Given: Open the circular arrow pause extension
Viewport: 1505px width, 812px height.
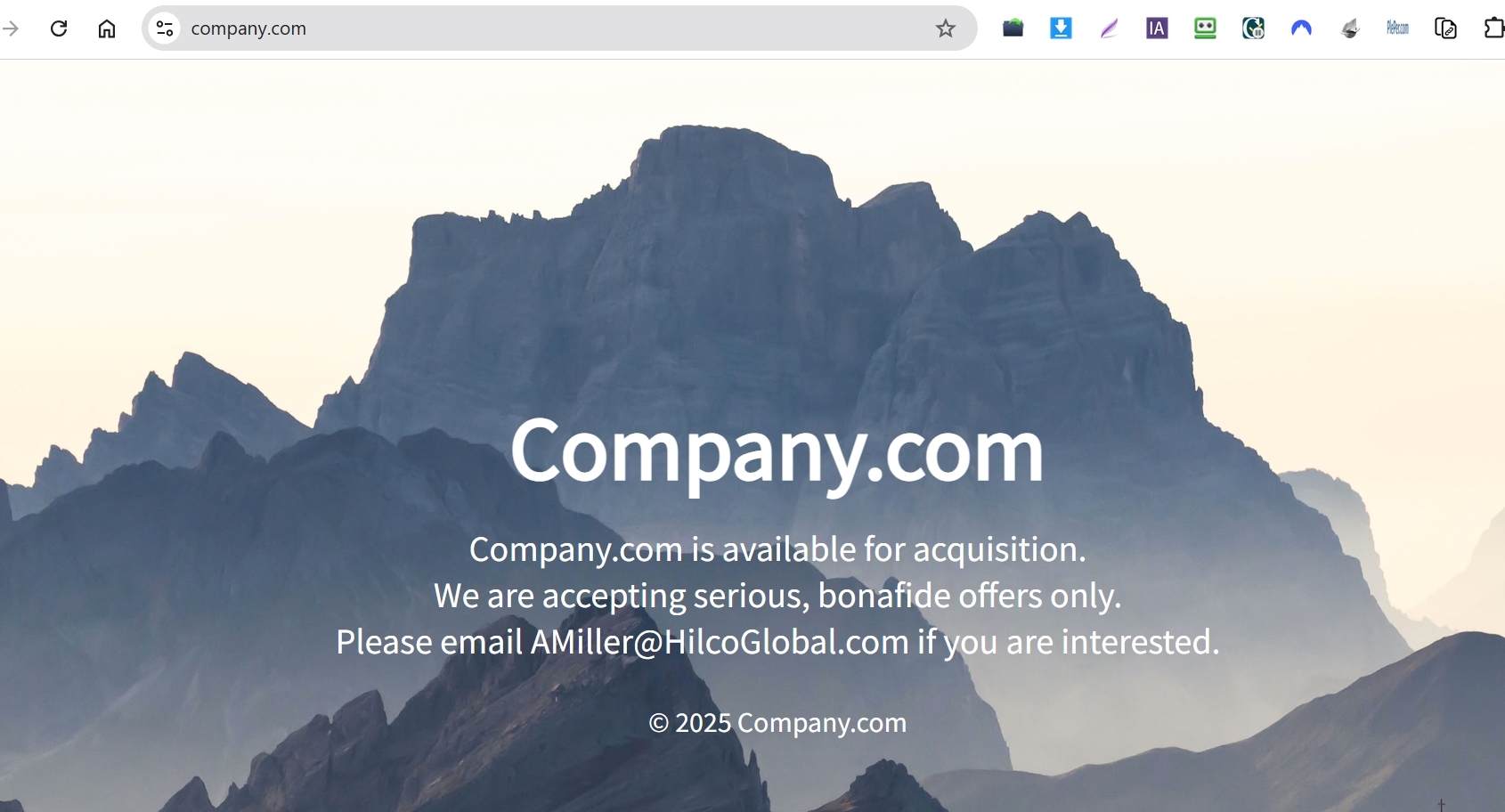Looking at the screenshot, I should (1254, 28).
